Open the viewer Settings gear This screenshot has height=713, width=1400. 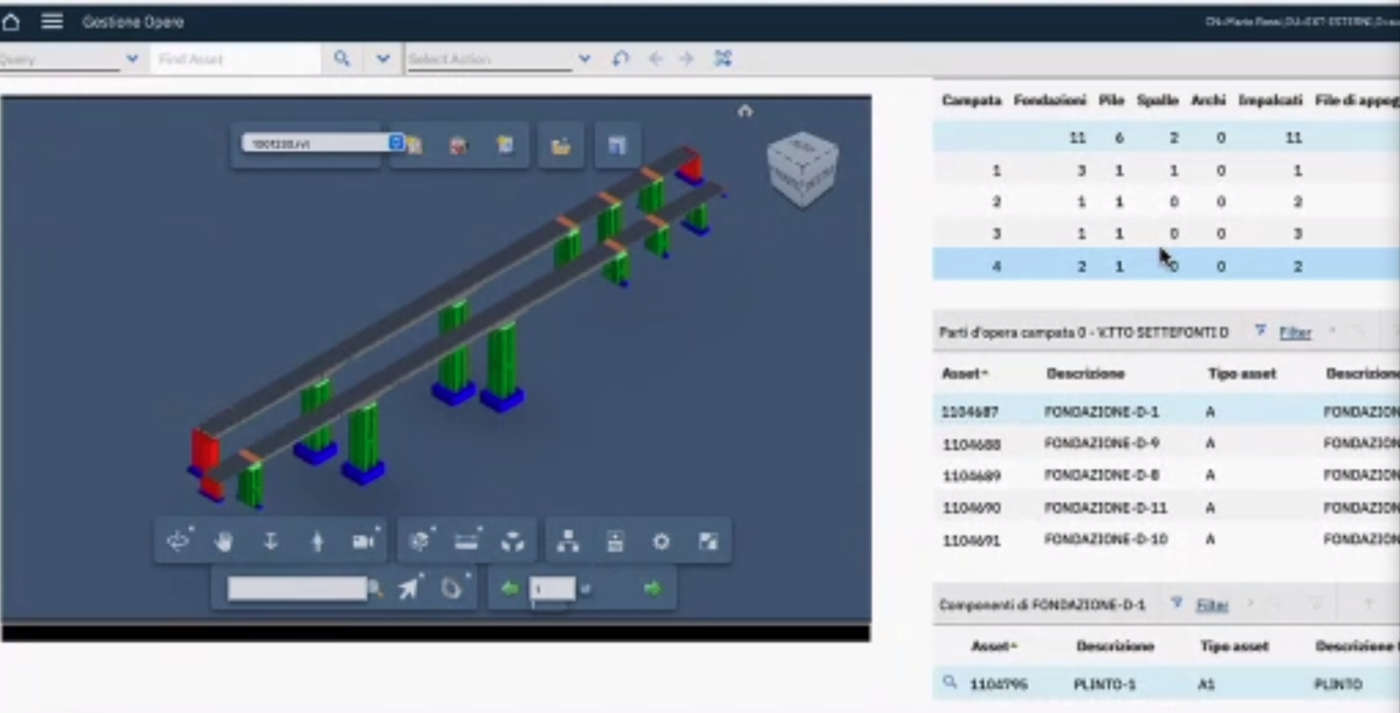click(661, 541)
